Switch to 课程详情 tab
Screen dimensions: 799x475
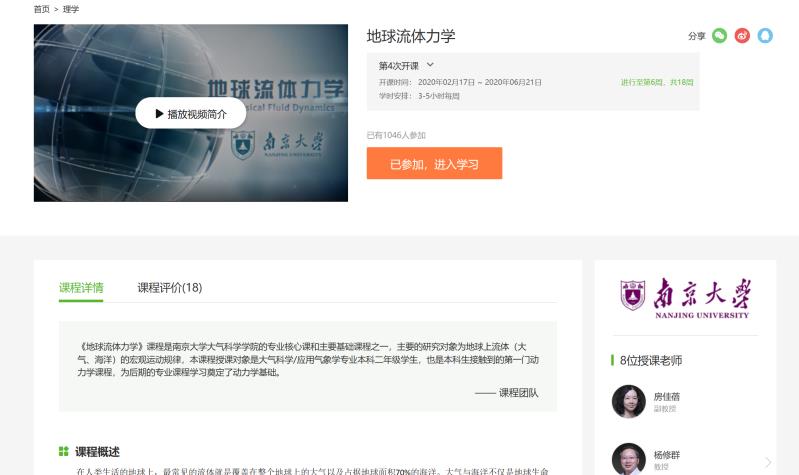(81, 288)
